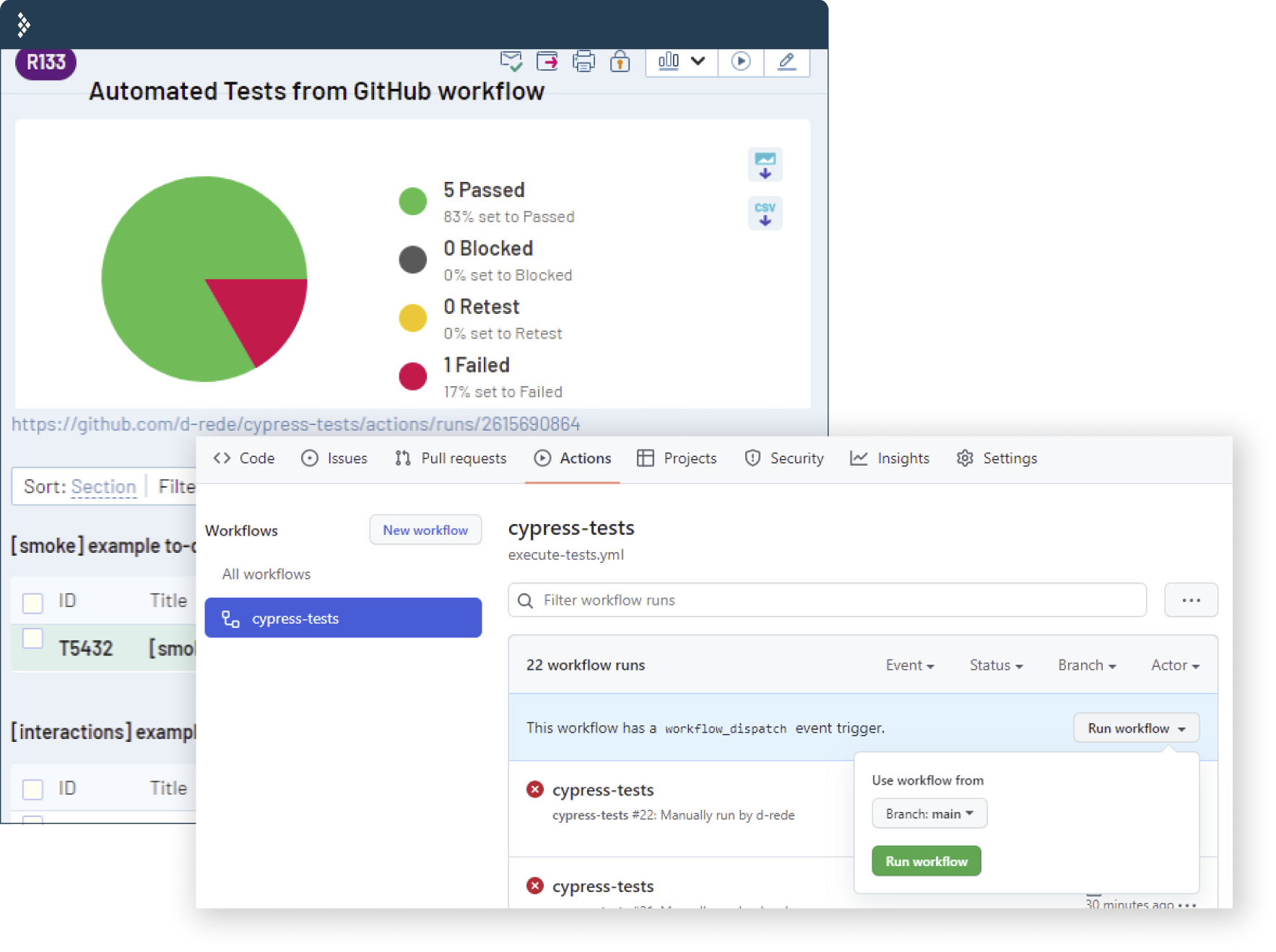Click the grey Blocked legend swatch
This screenshot has width=1276, height=952.
click(x=412, y=259)
